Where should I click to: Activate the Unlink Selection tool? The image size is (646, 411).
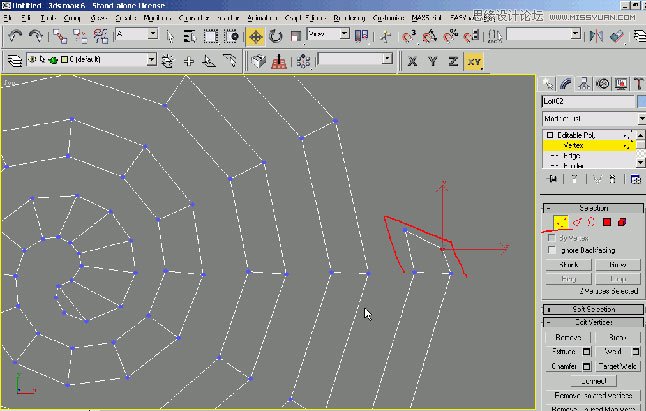[80, 36]
